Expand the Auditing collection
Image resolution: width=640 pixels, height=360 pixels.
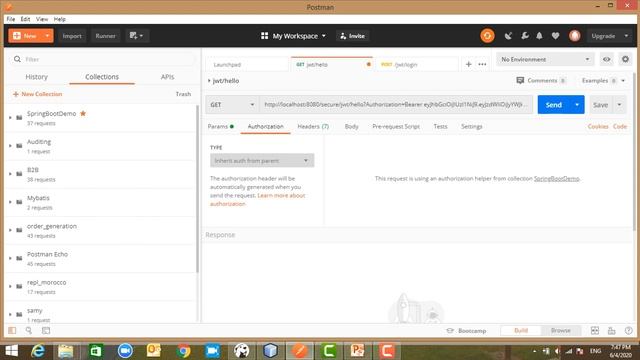pyautogui.click(x=10, y=146)
